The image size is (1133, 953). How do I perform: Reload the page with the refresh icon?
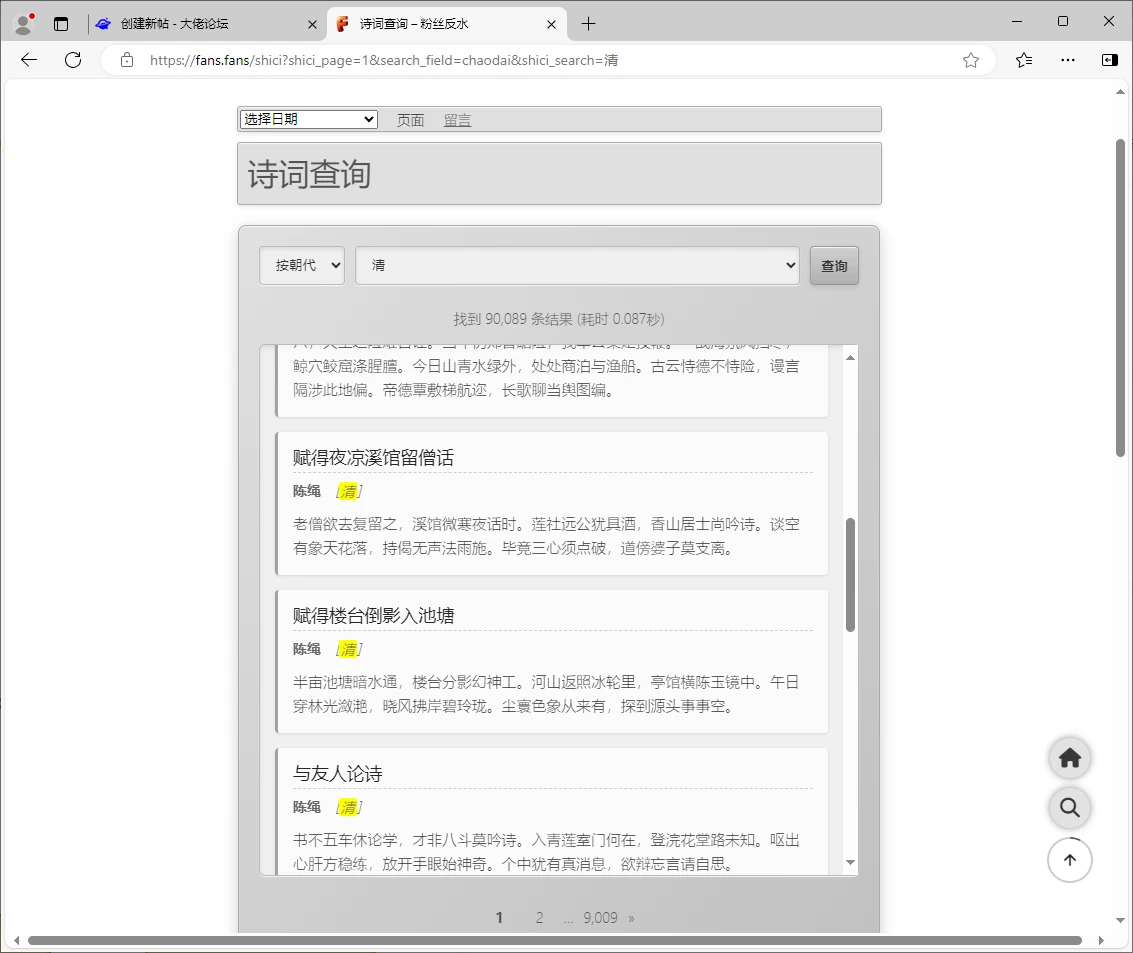[x=73, y=60]
